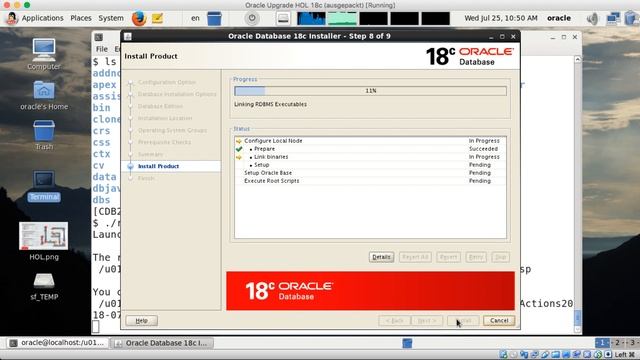Screen dimensions: 640x360
Task: Click the Succeeded status text
Action: point(483,149)
